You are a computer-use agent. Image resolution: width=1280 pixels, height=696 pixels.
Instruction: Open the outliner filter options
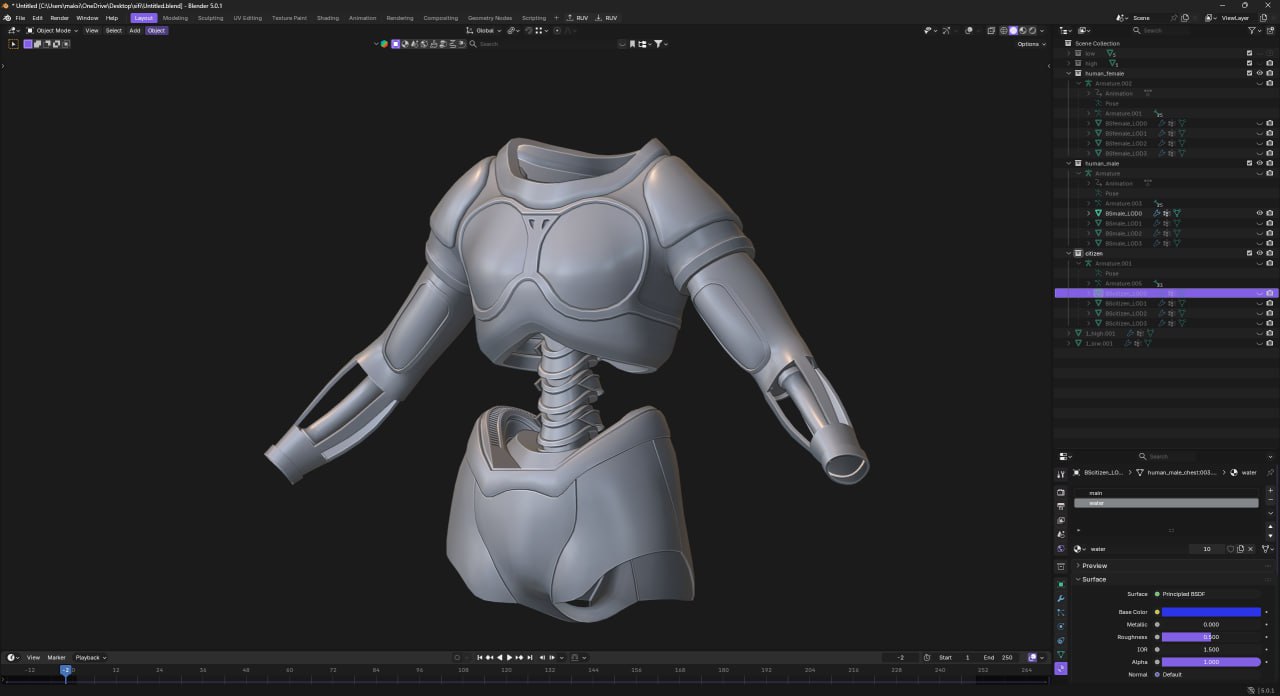point(1254,31)
